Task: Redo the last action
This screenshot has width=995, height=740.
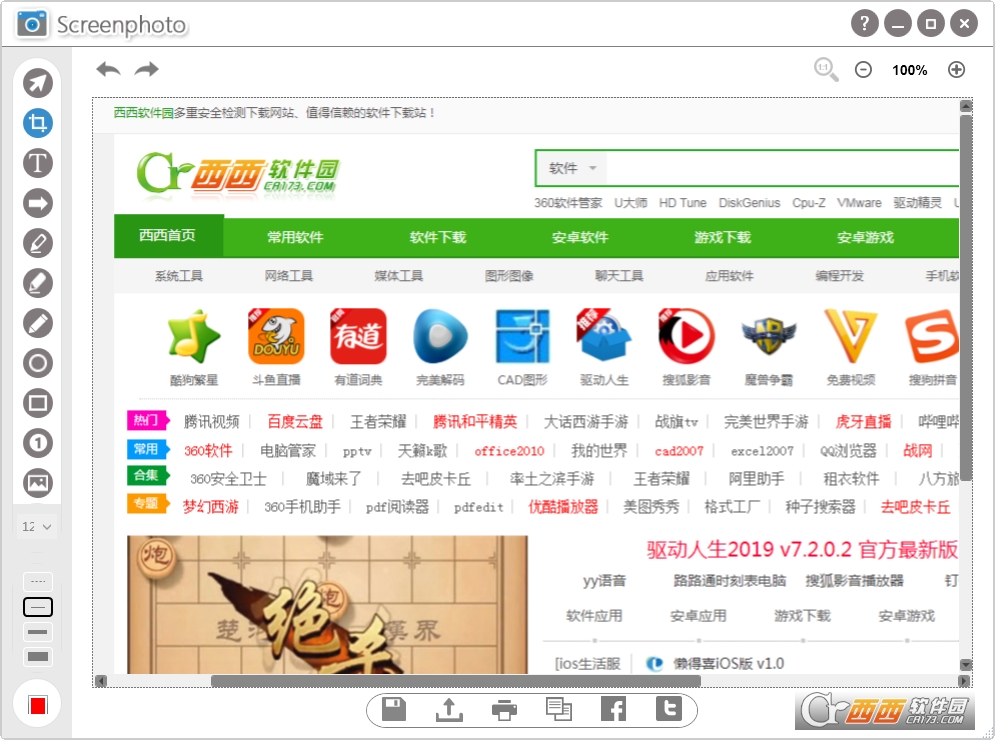Action: click(147, 69)
